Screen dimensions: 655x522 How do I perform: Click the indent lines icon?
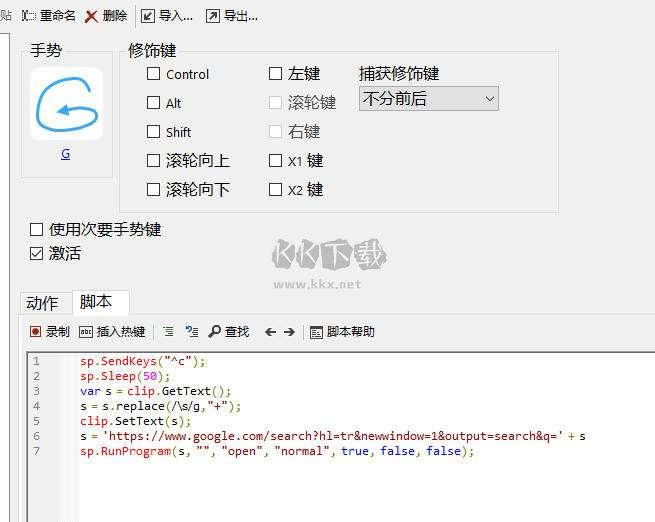click(168, 332)
